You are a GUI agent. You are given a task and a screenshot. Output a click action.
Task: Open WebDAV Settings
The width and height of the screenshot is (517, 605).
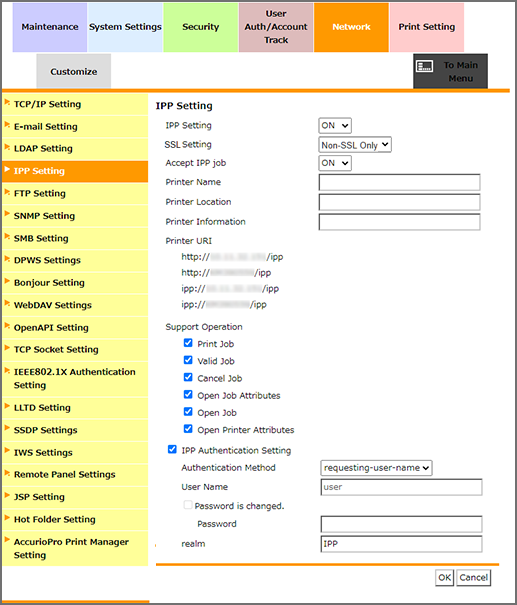[x=75, y=305]
